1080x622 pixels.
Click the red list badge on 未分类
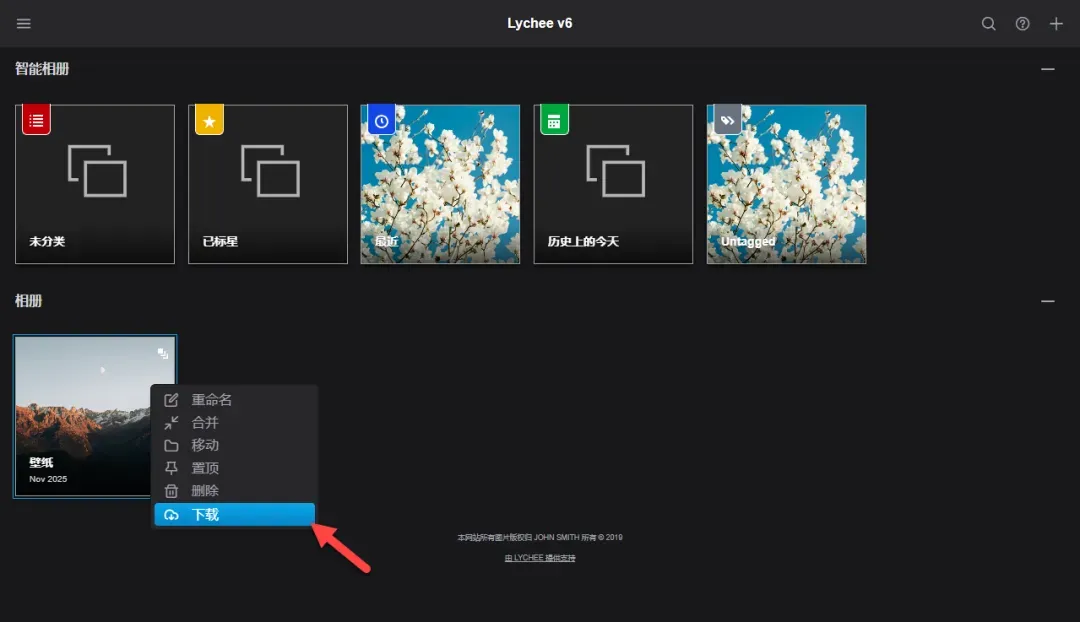37,121
